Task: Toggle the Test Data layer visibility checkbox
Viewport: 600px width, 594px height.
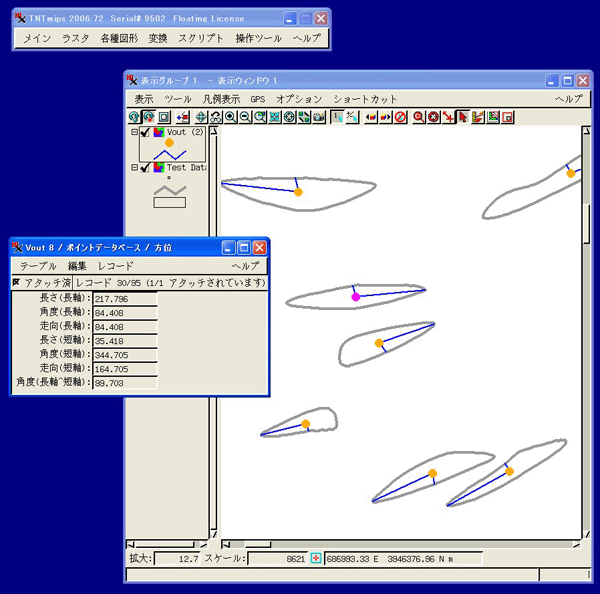Action: click(146, 168)
